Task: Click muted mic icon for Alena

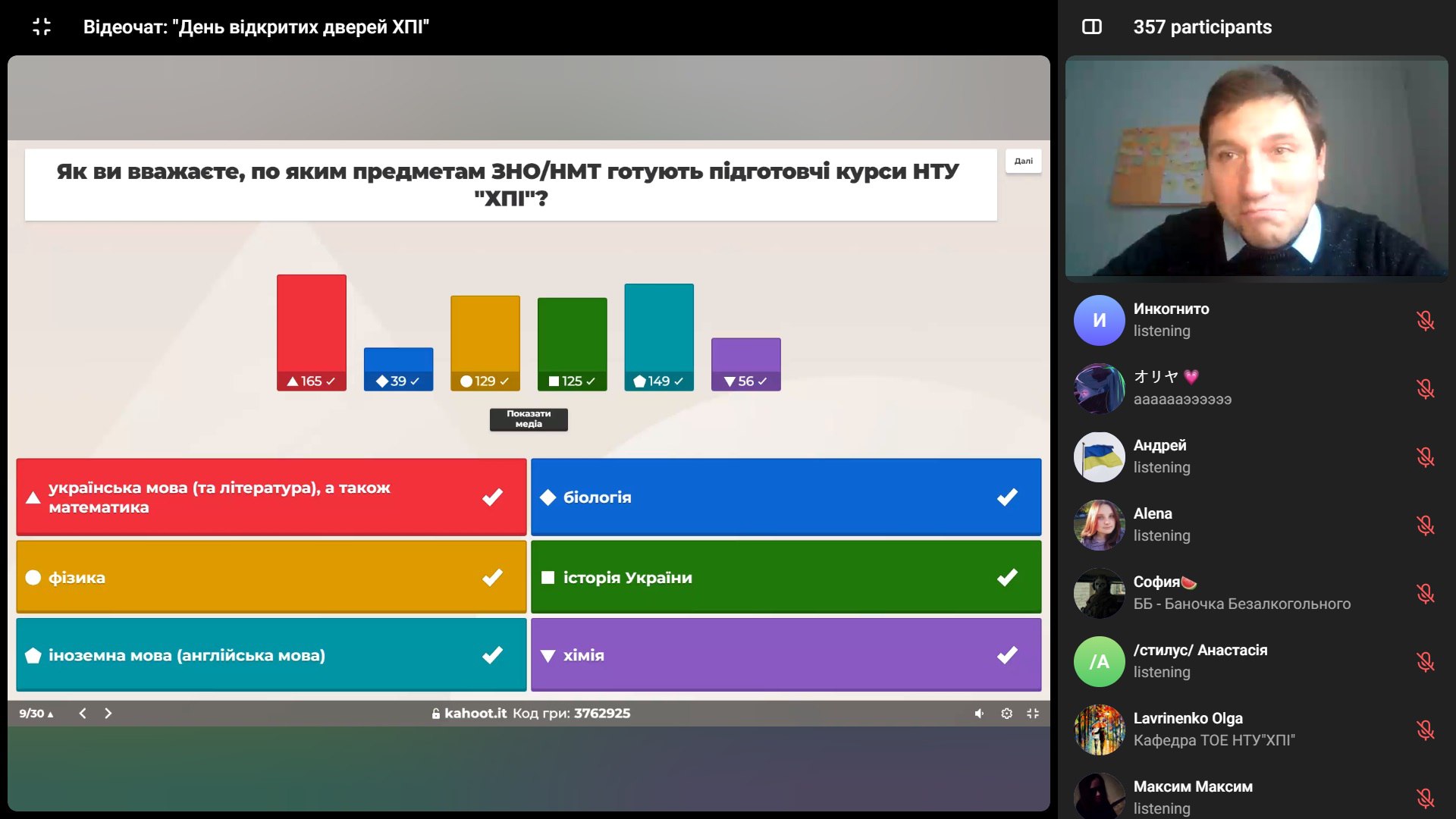Action: tap(1426, 525)
